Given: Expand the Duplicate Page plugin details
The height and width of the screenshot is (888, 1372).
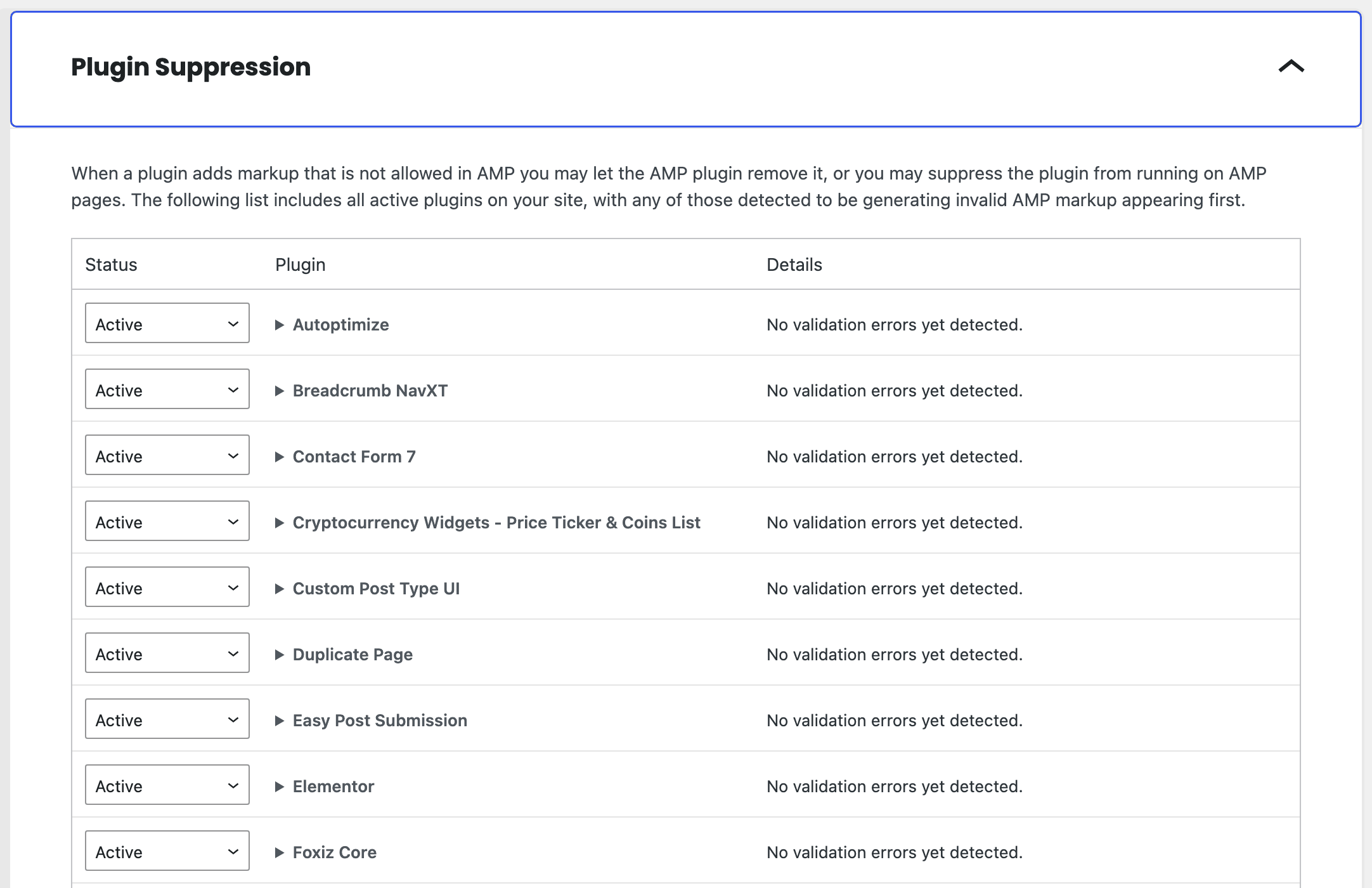Looking at the screenshot, I should tap(344, 655).
